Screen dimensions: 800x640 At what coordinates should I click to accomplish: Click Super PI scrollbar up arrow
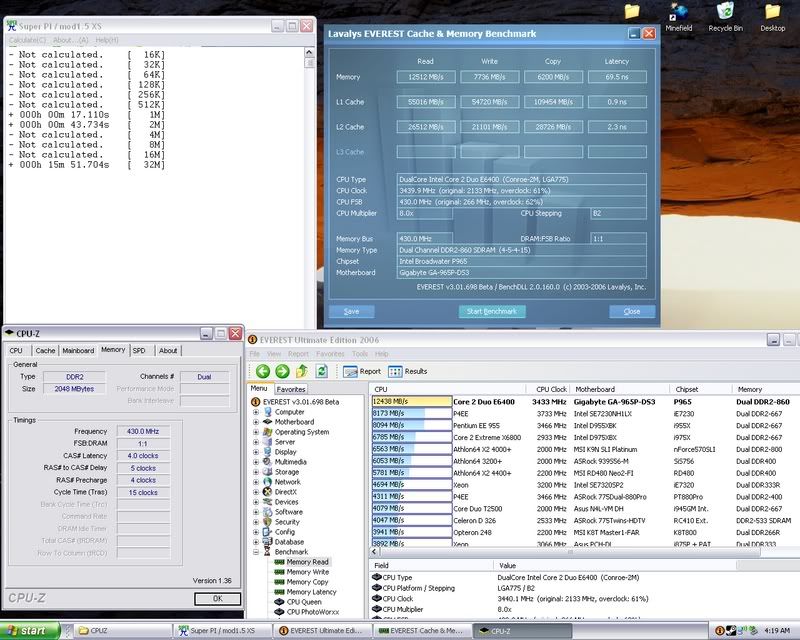[x=309, y=53]
